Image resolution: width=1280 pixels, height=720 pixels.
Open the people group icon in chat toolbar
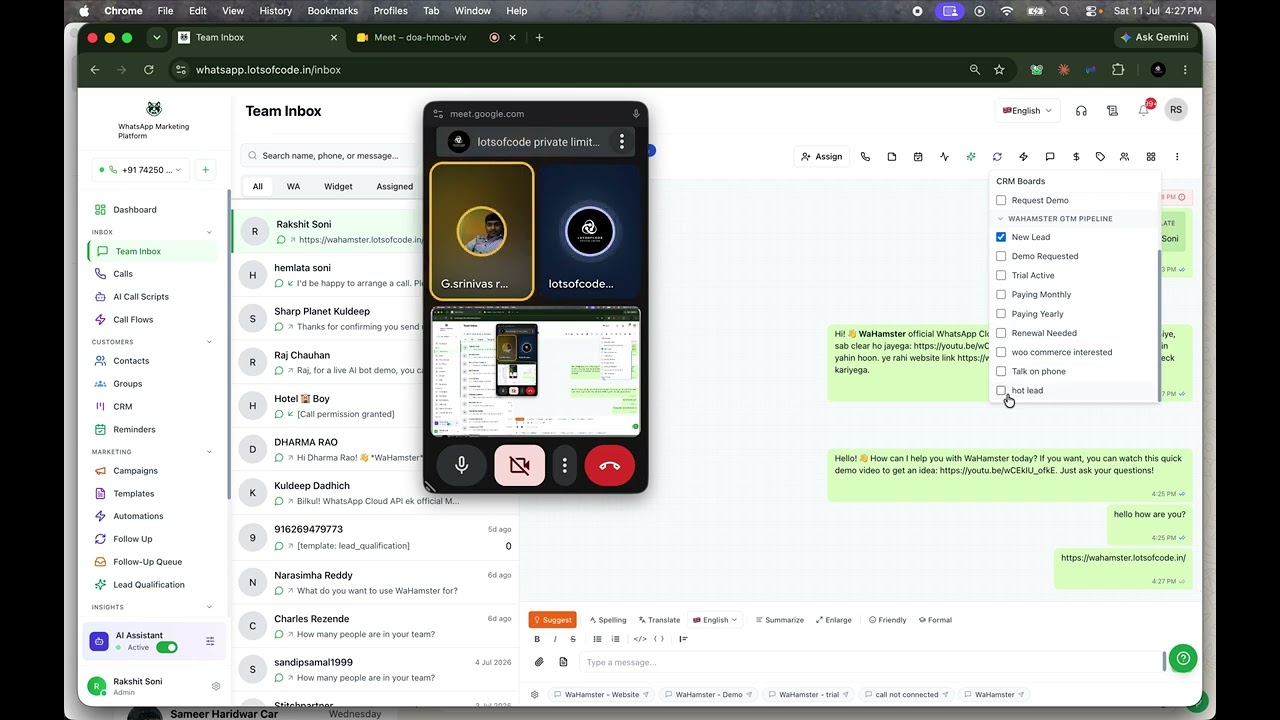pos(1124,157)
